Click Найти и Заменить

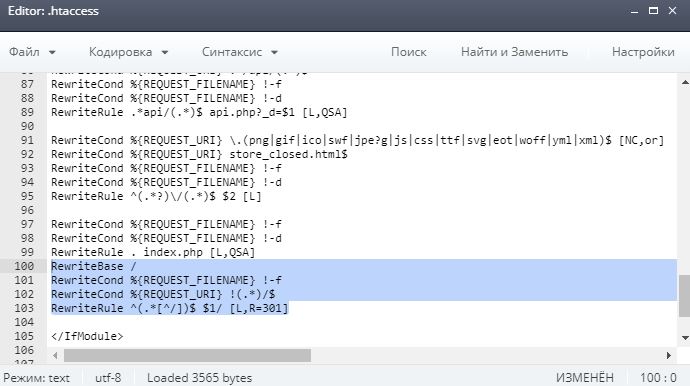pos(514,52)
